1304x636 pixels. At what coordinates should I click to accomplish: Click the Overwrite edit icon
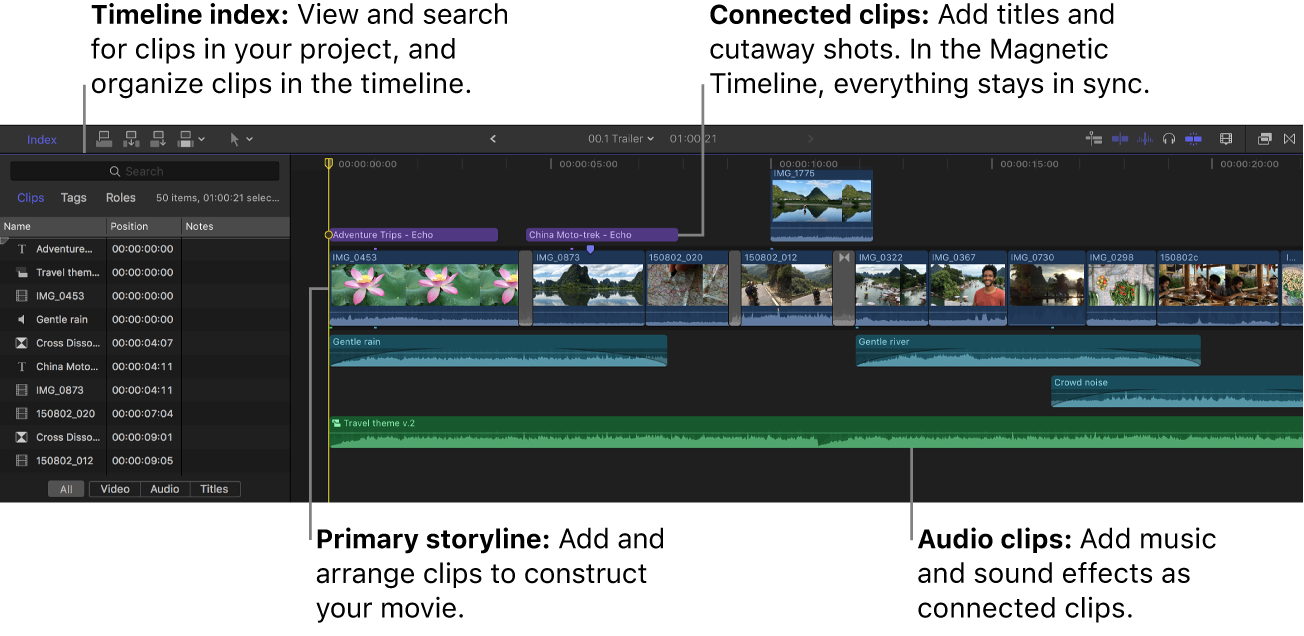tap(185, 139)
